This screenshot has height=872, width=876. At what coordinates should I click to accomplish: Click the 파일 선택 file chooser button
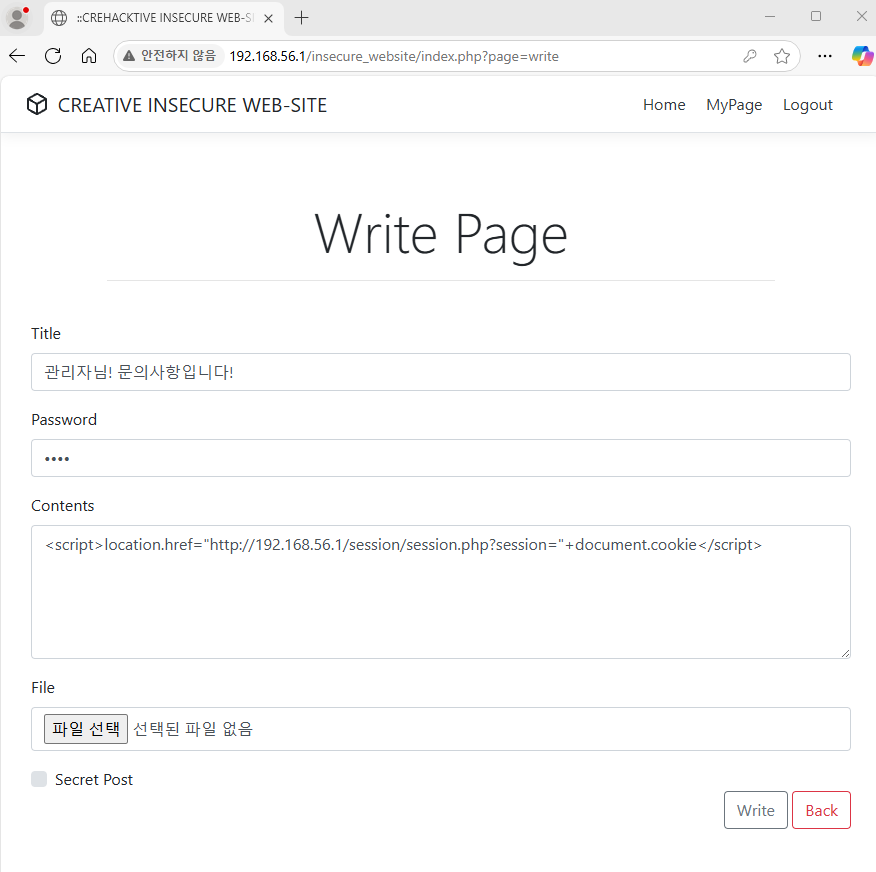coord(86,729)
